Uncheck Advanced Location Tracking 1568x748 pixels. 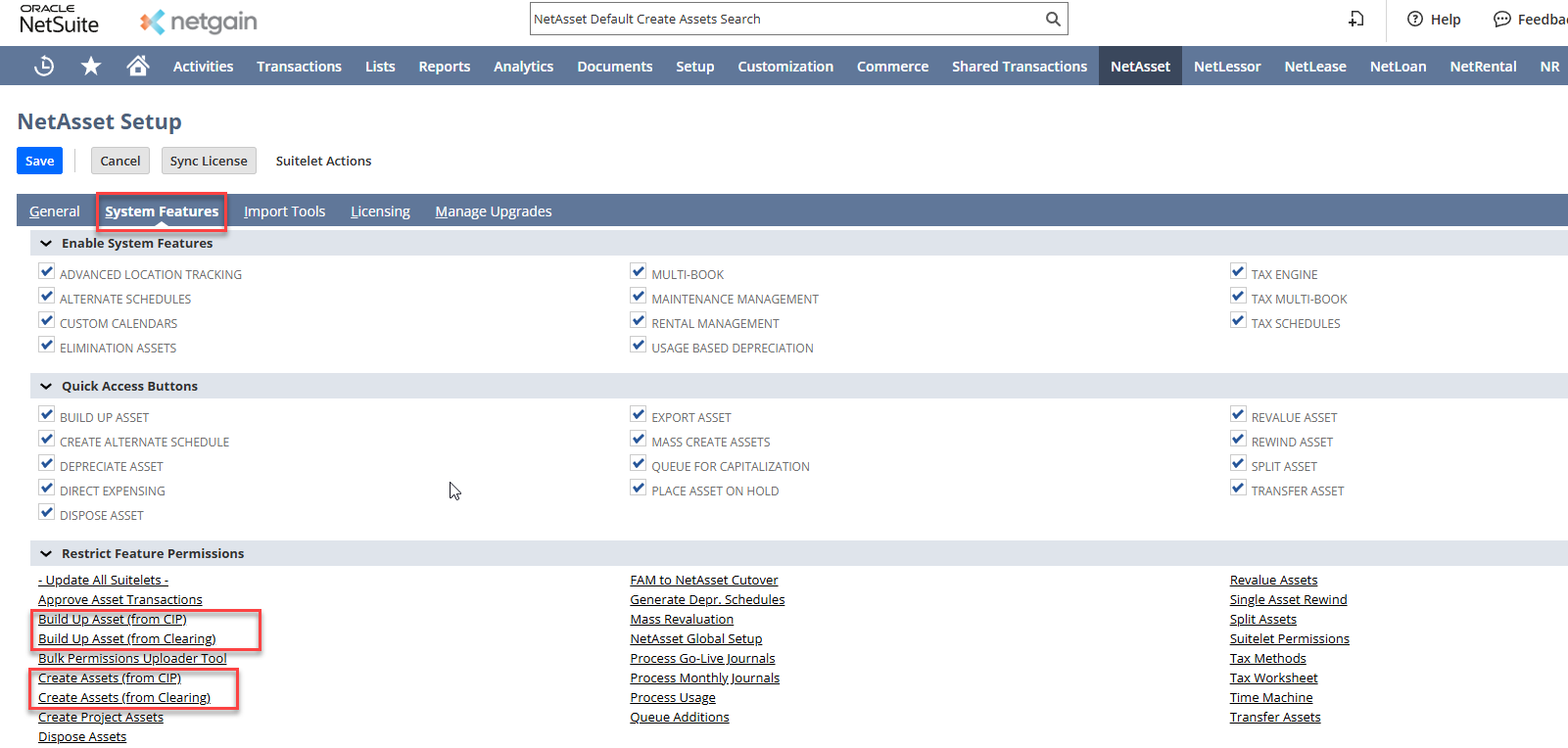click(46, 272)
